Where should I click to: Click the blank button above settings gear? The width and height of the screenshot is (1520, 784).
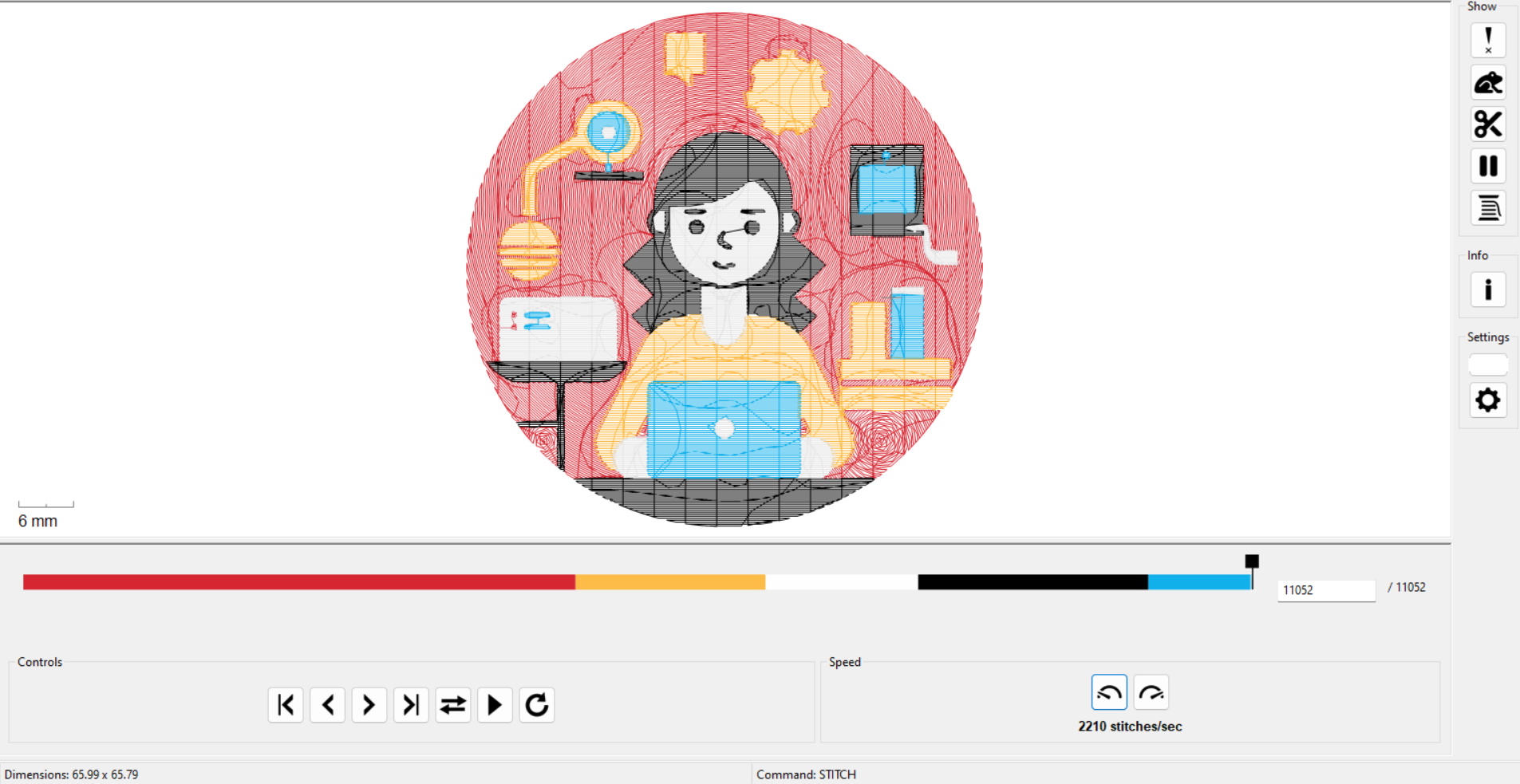click(1488, 364)
